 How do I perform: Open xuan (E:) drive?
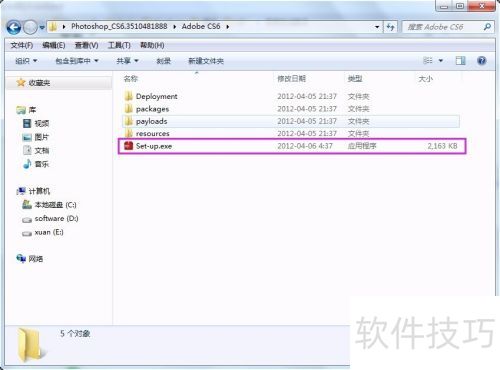(49, 232)
